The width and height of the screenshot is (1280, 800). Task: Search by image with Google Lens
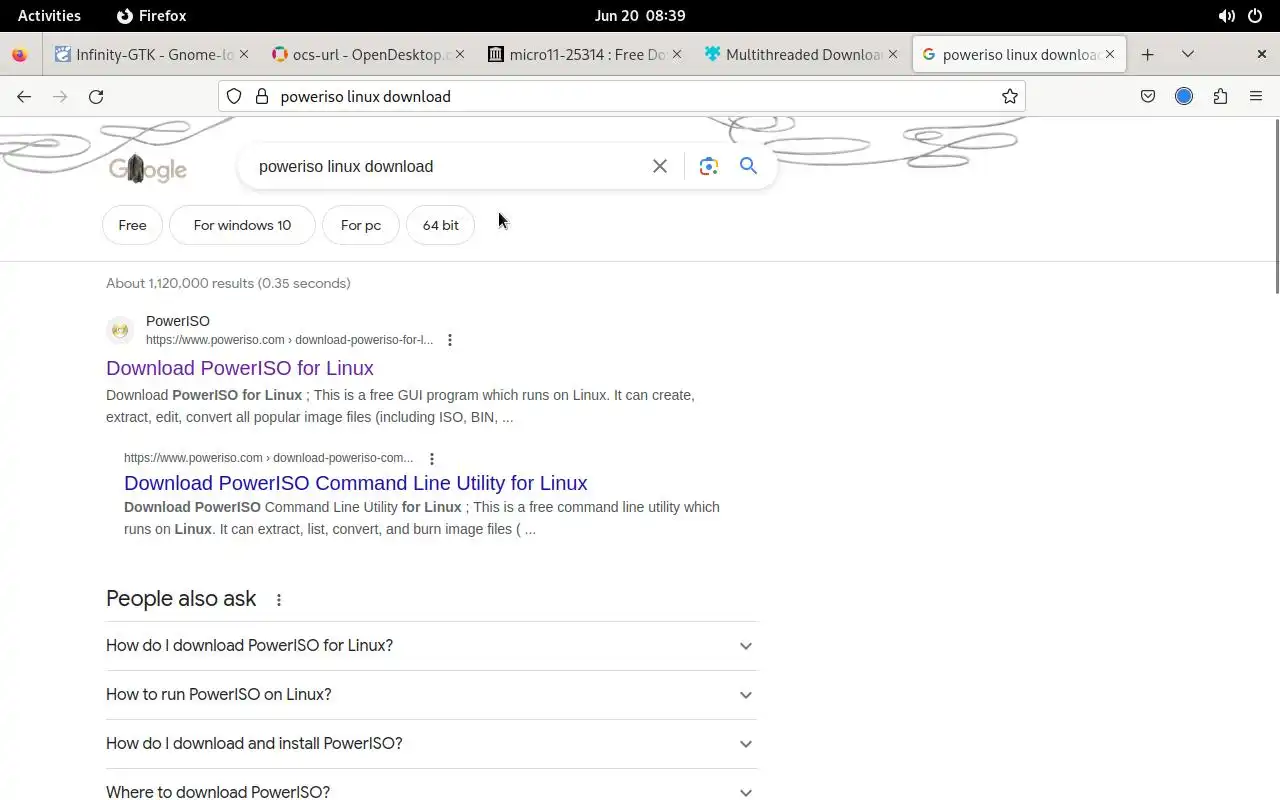click(x=709, y=166)
